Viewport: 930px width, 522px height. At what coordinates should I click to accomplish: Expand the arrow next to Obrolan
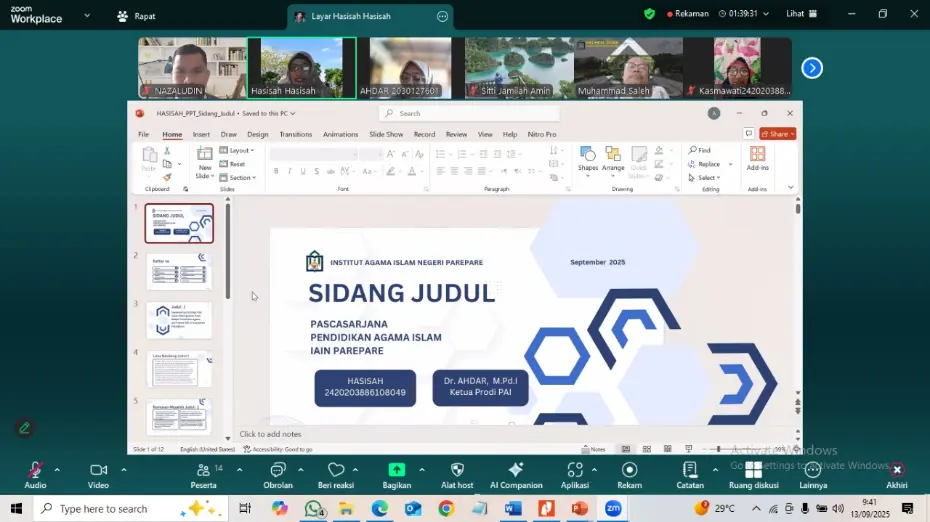coord(301,470)
